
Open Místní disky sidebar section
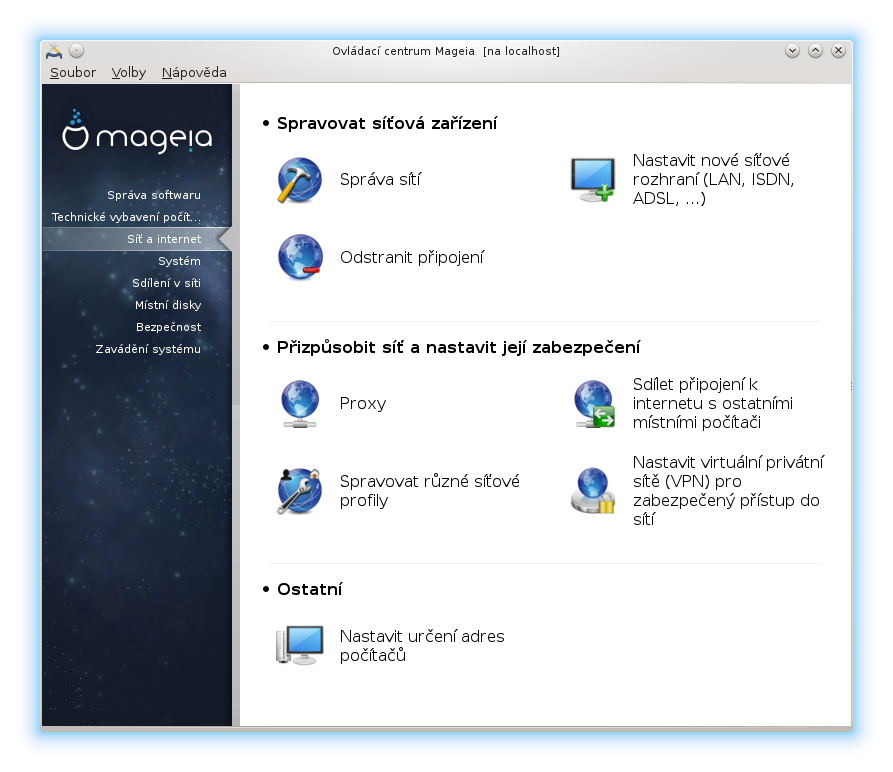[x=168, y=305]
